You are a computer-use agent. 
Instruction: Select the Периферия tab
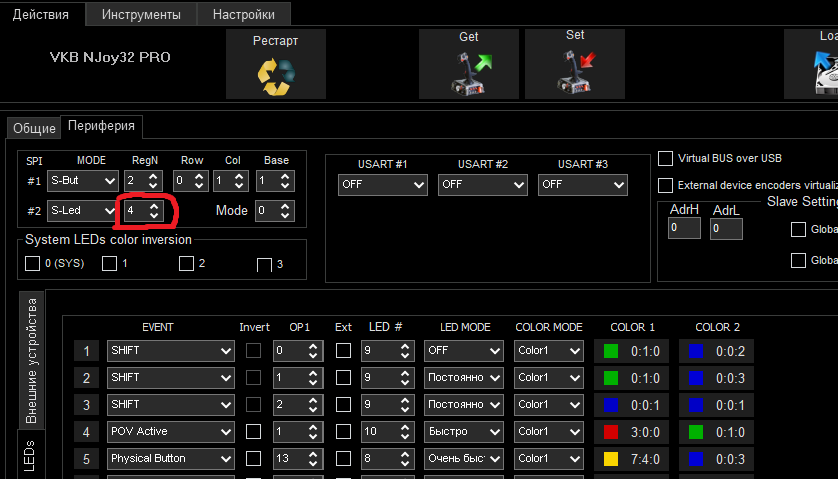pyautogui.click(x=101, y=126)
